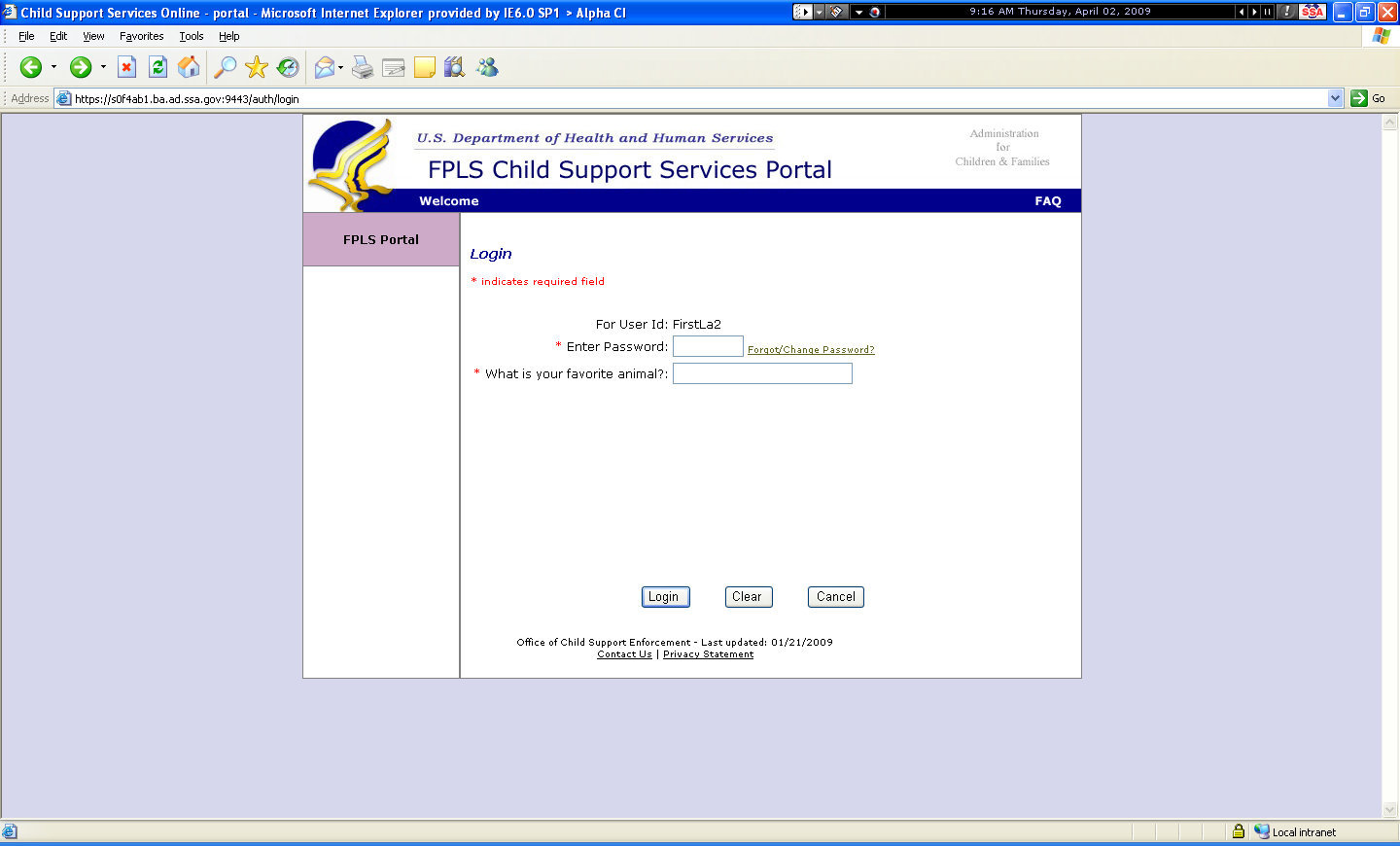This screenshot has height=846, width=1400.
Task: Click the address bar URL field
Action: click(700, 98)
